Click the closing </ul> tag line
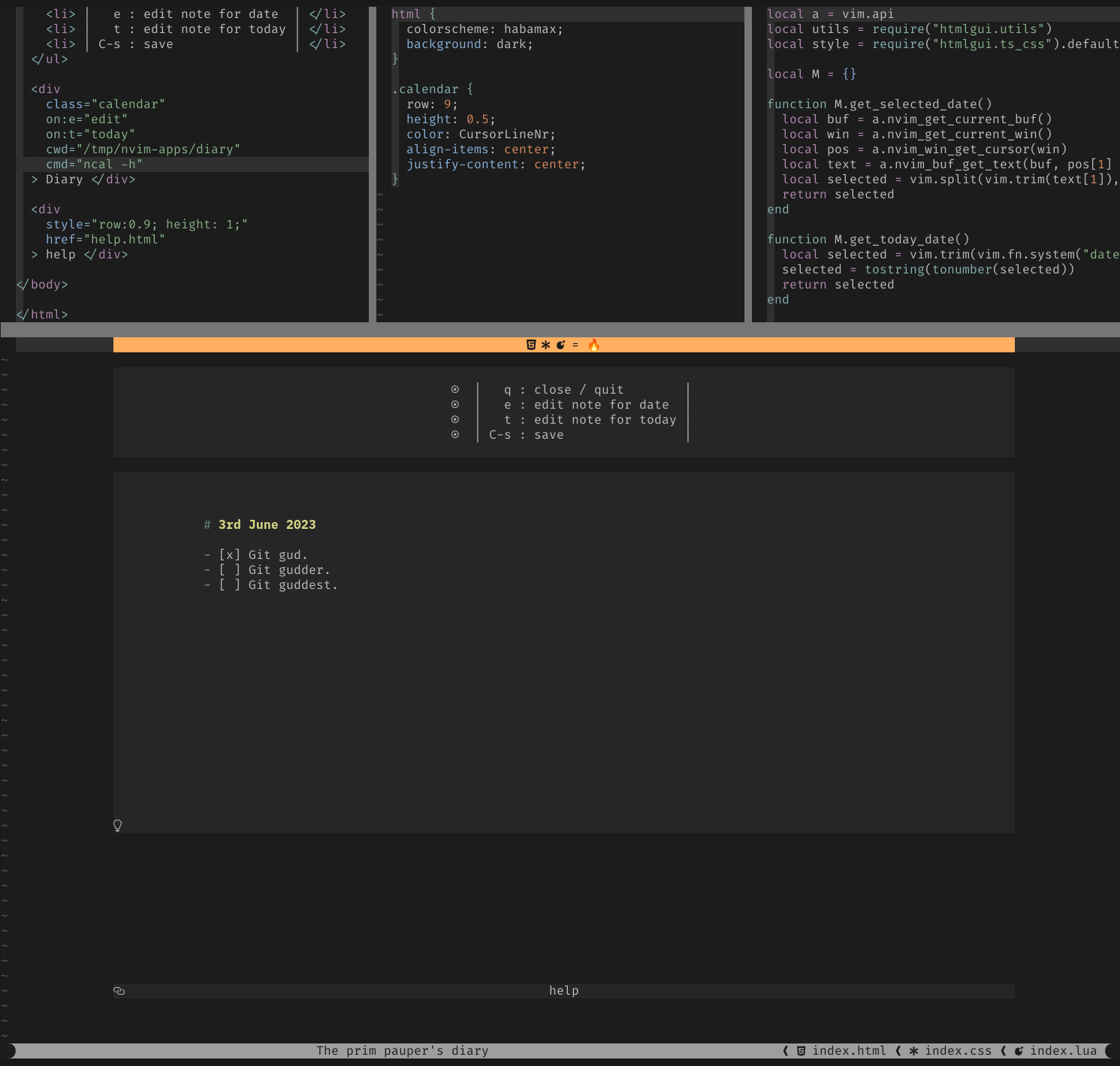Image resolution: width=1120 pixels, height=1066 pixels. (50, 59)
